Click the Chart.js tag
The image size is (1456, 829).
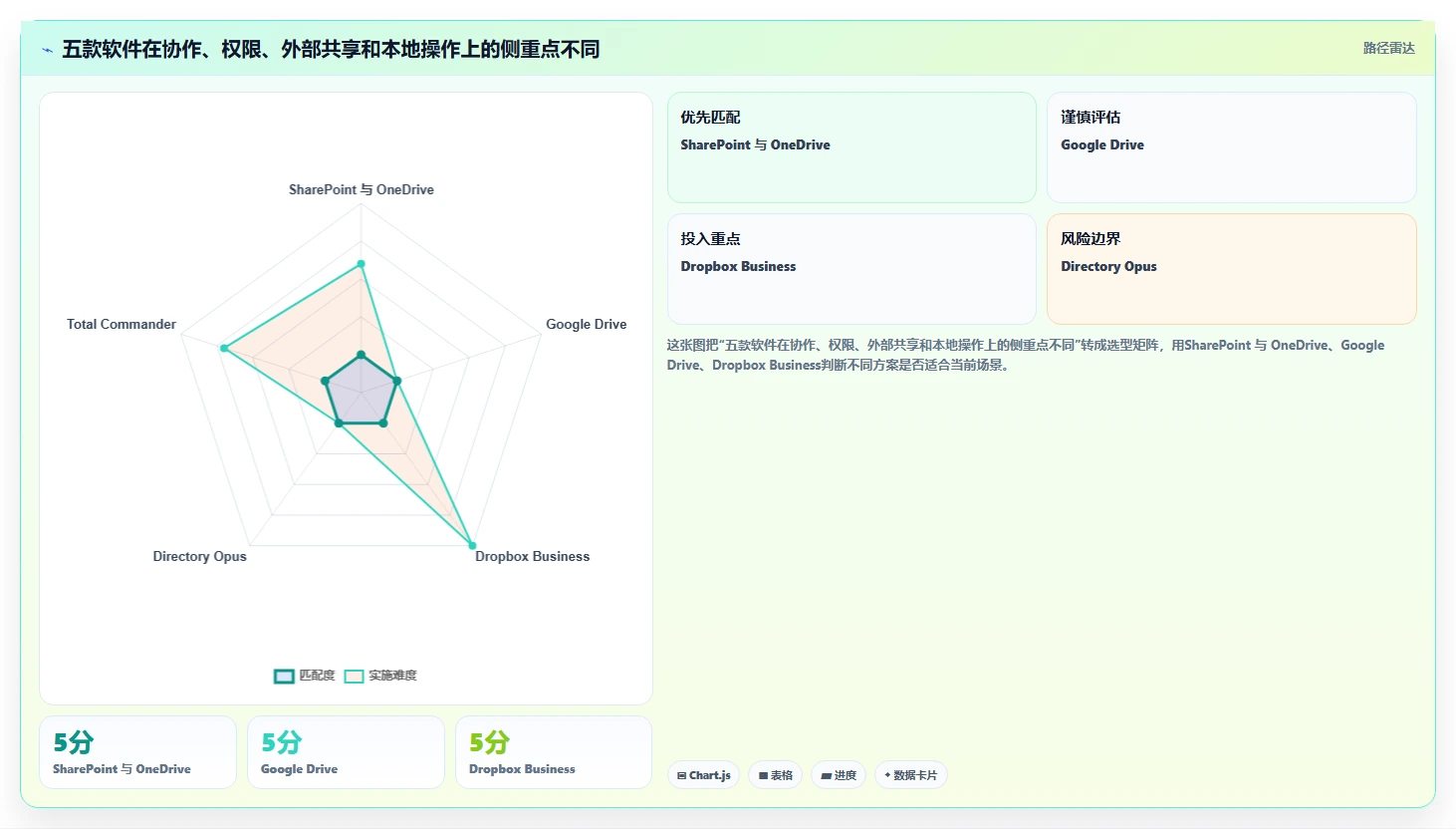pos(703,775)
